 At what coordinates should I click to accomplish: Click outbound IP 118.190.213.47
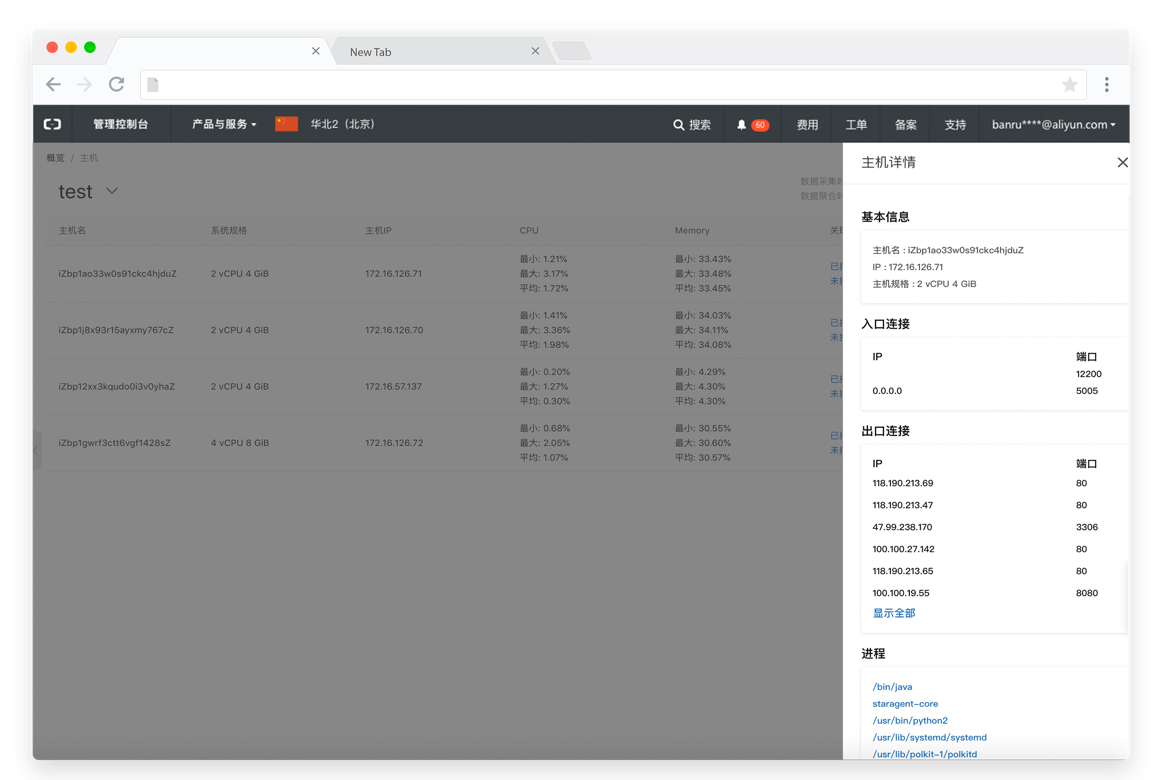[x=903, y=505]
